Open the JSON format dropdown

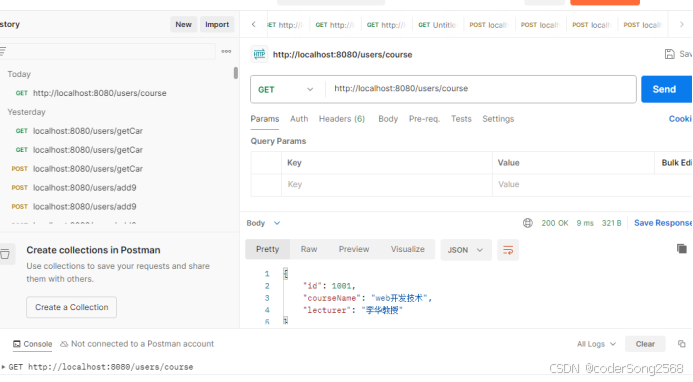465,250
